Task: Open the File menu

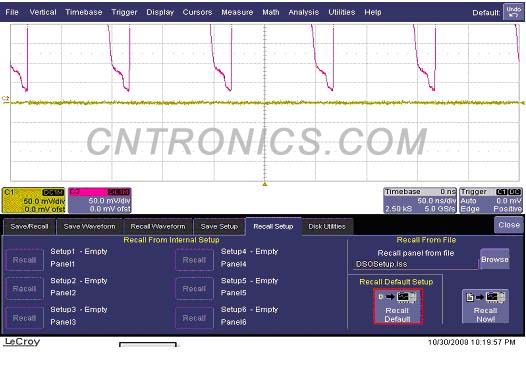Action: click(12, 12)
